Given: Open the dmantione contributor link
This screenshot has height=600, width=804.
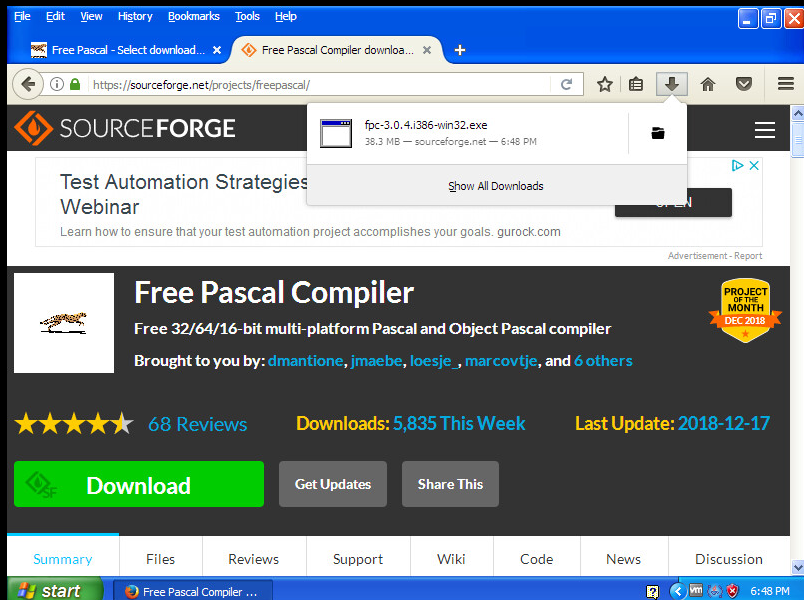Looking at the screenshot, I should 305,361.
